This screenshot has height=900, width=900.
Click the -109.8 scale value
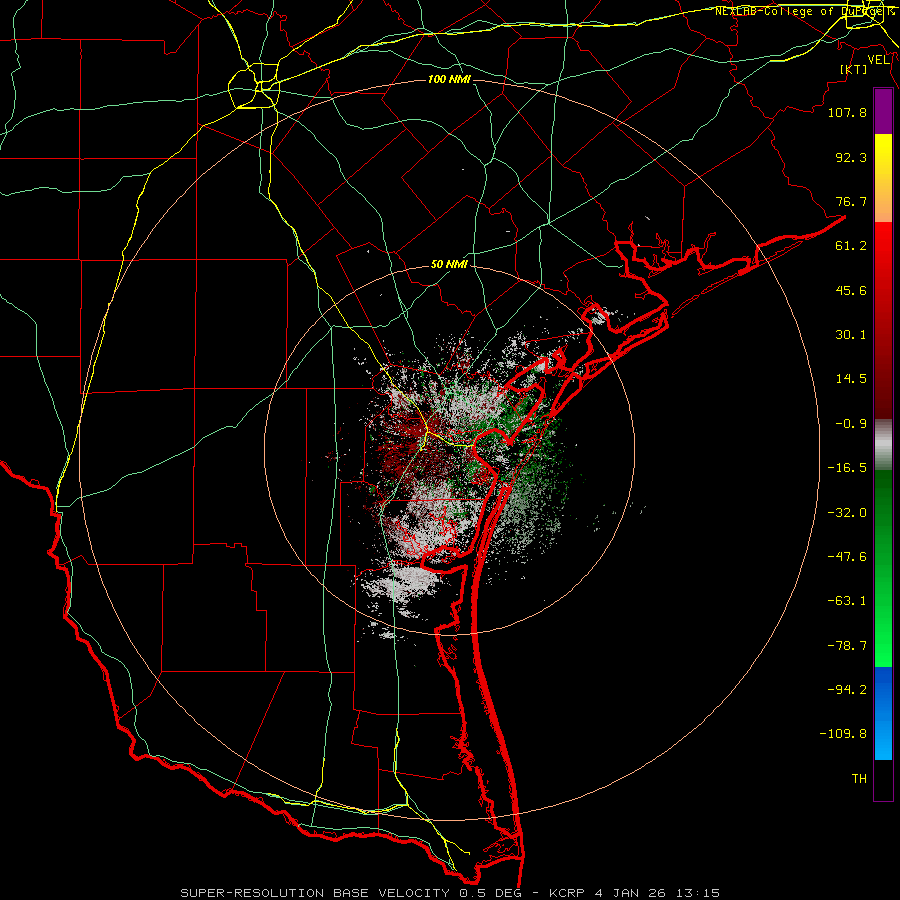843,734
